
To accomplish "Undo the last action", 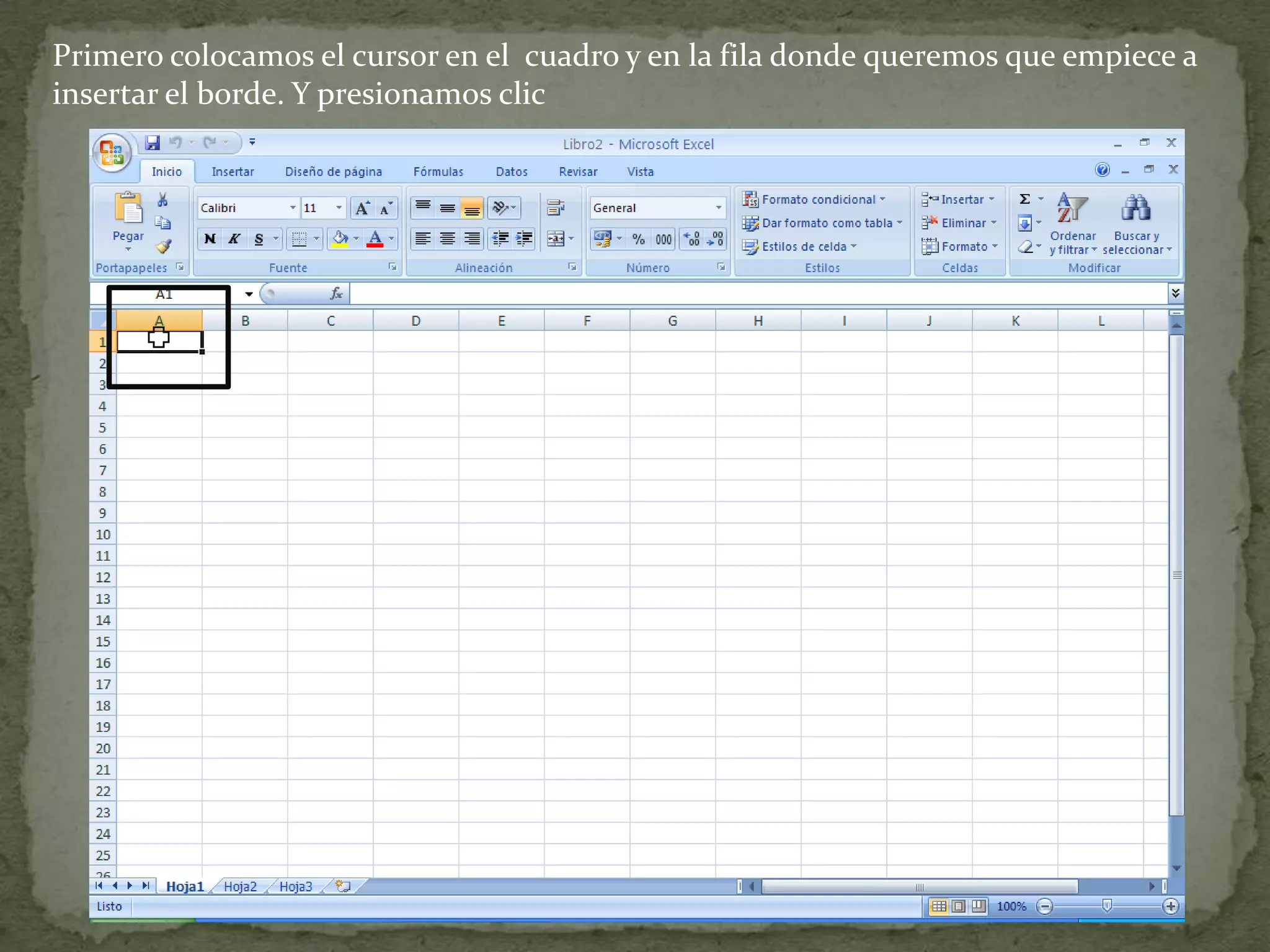I will [x=175, y=143].
